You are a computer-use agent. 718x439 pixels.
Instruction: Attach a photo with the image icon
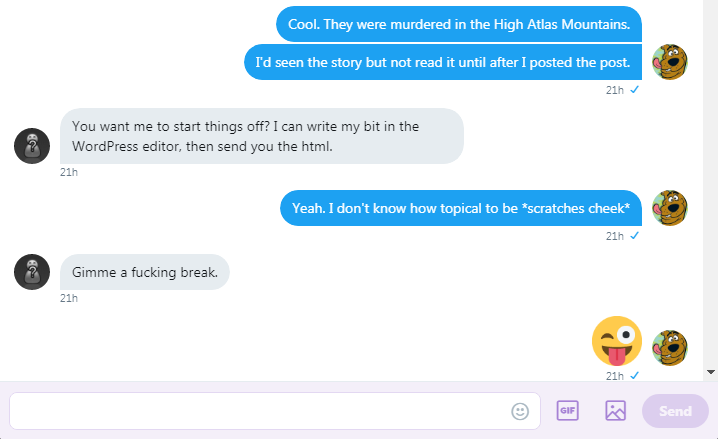coord(615,411)
